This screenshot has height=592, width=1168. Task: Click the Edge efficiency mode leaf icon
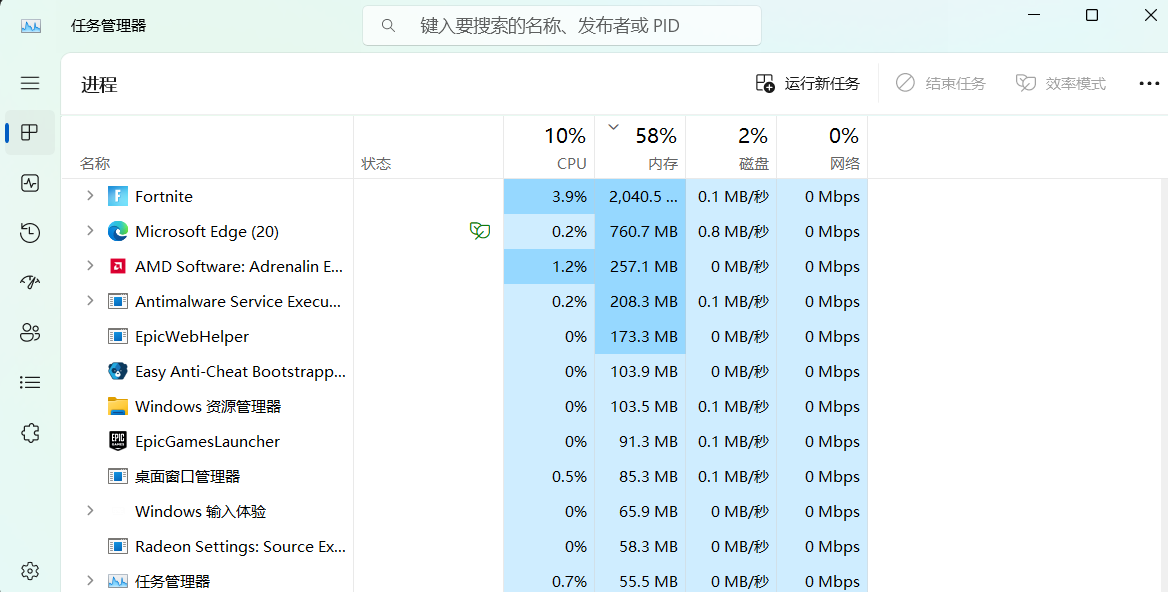coord(480,232)
